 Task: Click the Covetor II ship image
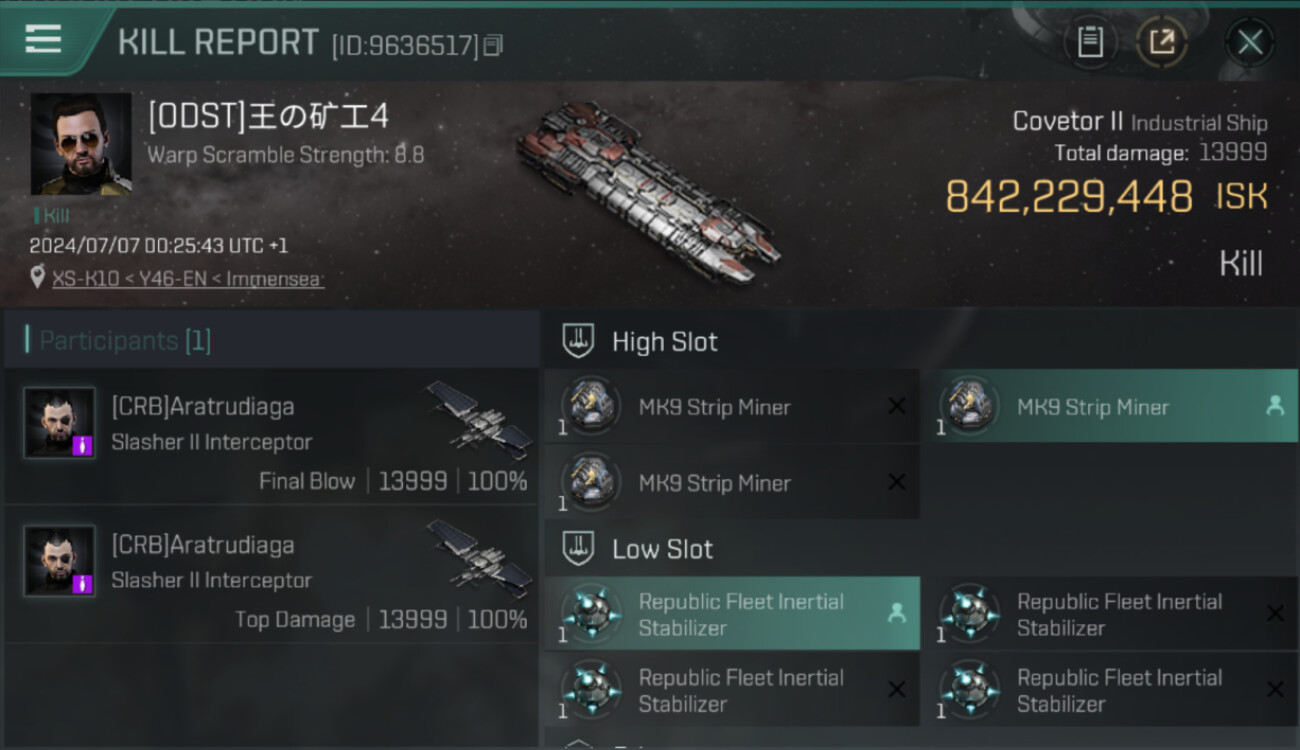[646, 190]
